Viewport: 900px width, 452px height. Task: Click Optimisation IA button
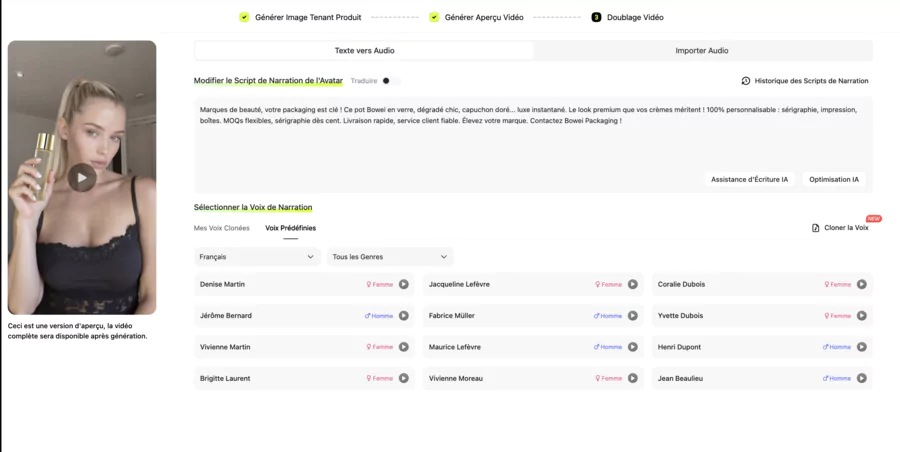pyautogui.click(x=834, y=179)
